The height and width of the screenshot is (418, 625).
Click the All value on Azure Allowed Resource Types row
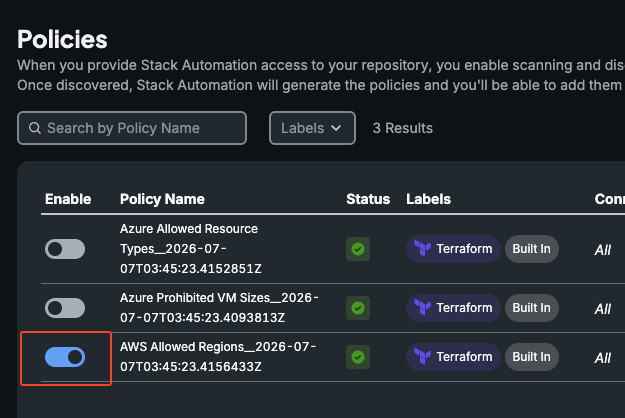pyautogui.click(x=603, y=250)
